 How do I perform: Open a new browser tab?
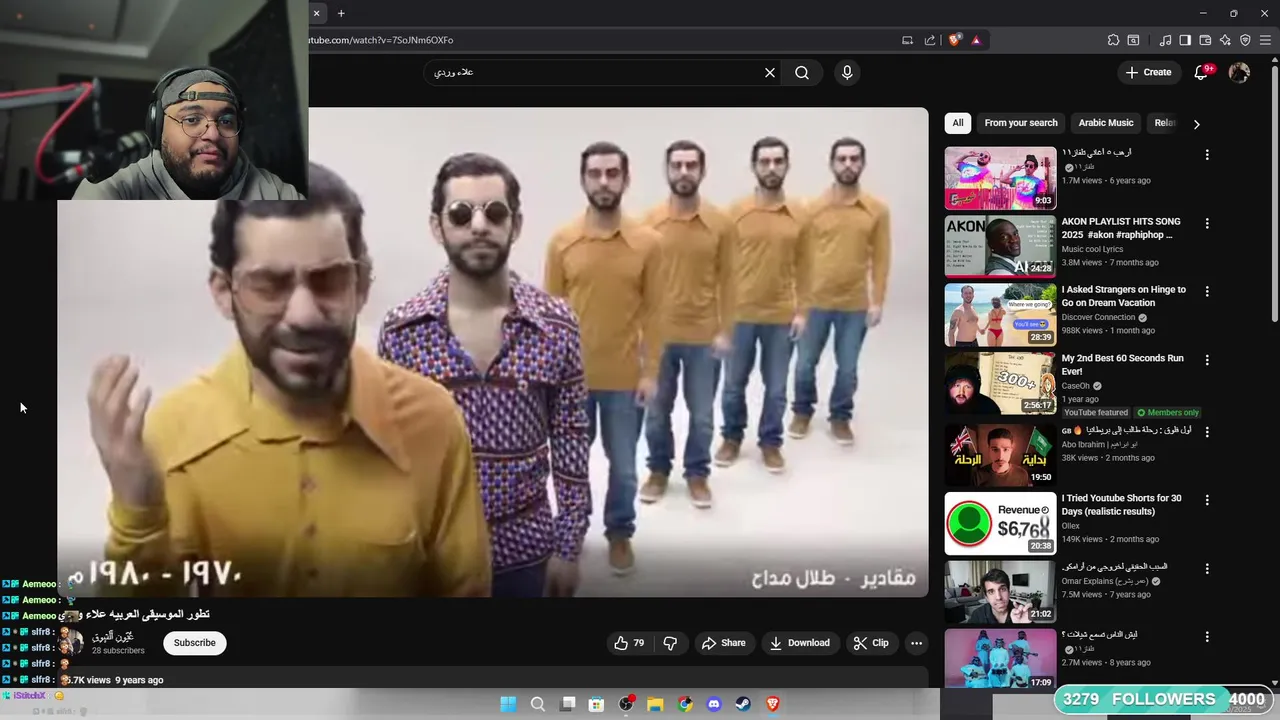341,13
